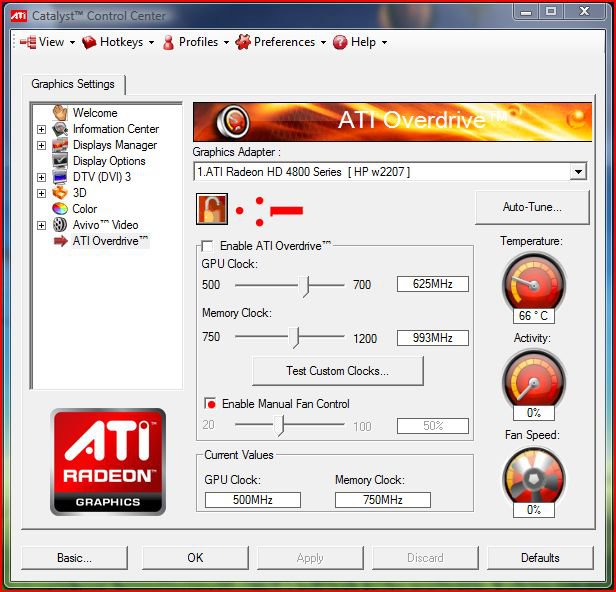Open the Preferences dropdown arrow

[x=323, y=42]
